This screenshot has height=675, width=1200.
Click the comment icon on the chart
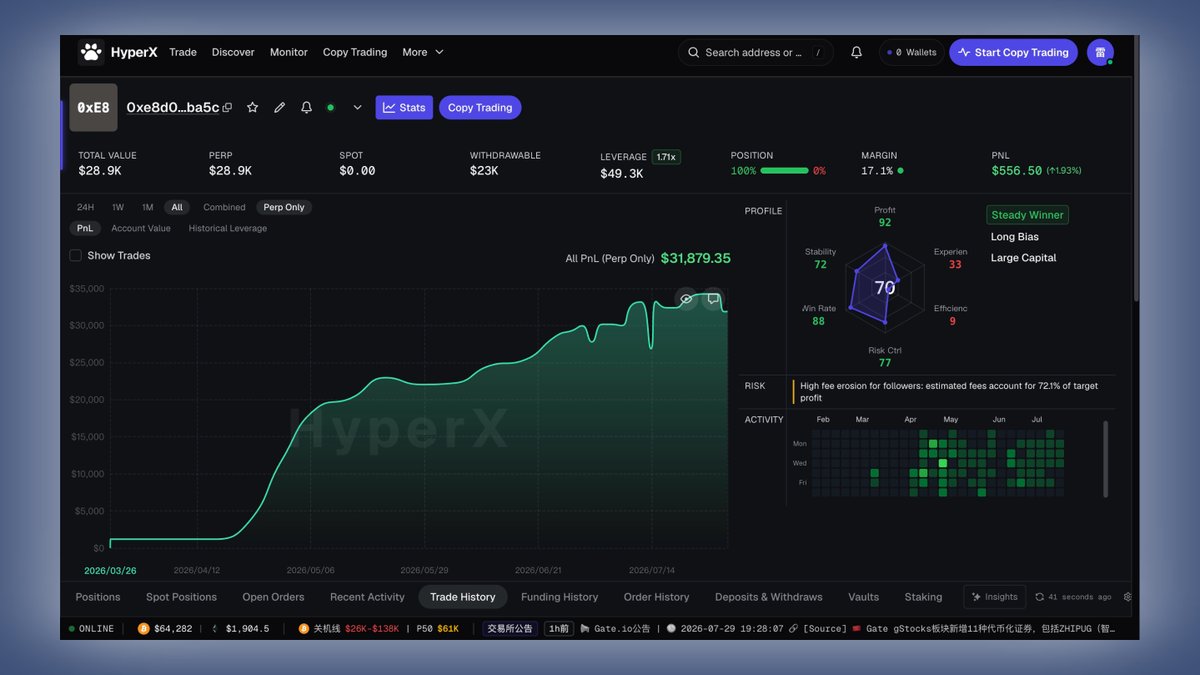[x=713, y=298]
